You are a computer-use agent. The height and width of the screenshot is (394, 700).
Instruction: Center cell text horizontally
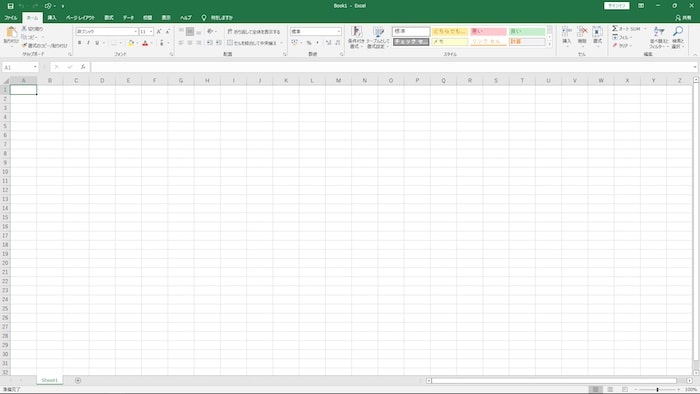tap(190, 43)
